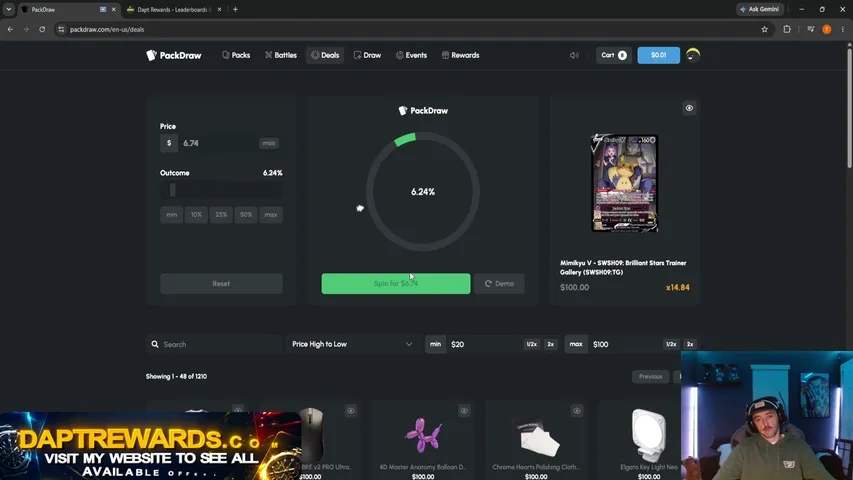Halve the min price with 1/2x
The width and height of the screenshot is (853, 480).
(531, 344)
